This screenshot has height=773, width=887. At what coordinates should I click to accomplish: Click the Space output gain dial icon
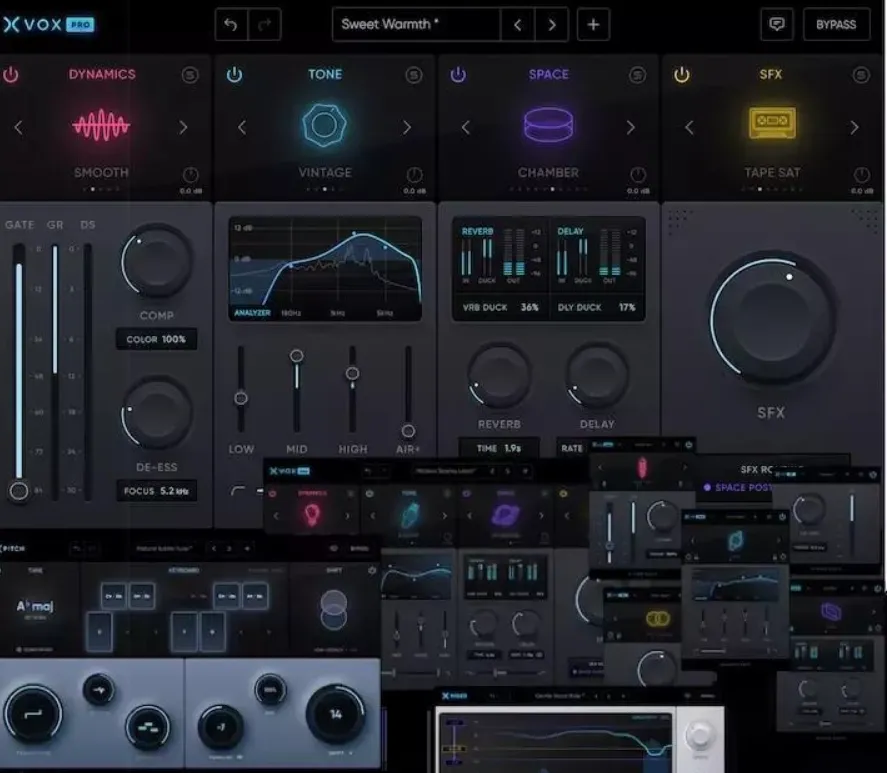pyautogui.click(x=638, y=175)
